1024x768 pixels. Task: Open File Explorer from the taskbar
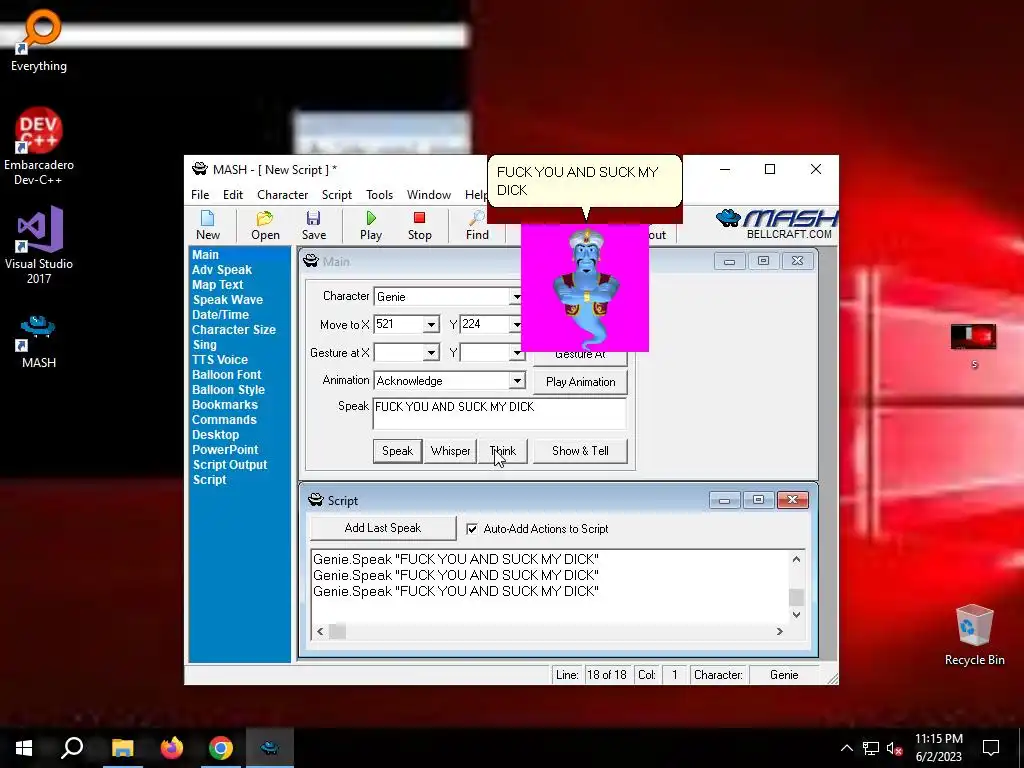122,748
